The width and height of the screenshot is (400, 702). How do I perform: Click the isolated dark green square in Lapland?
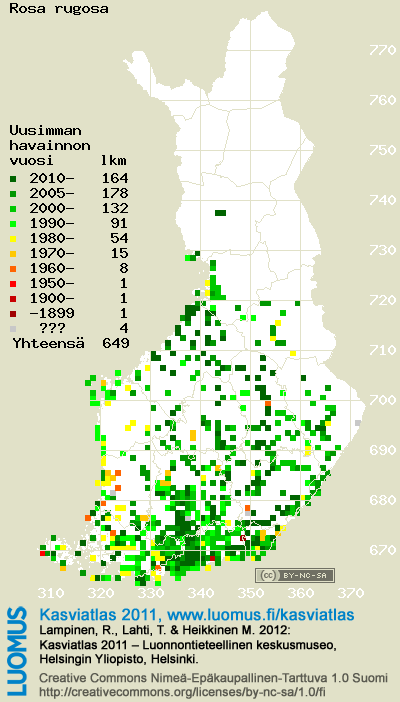point(220,213)
